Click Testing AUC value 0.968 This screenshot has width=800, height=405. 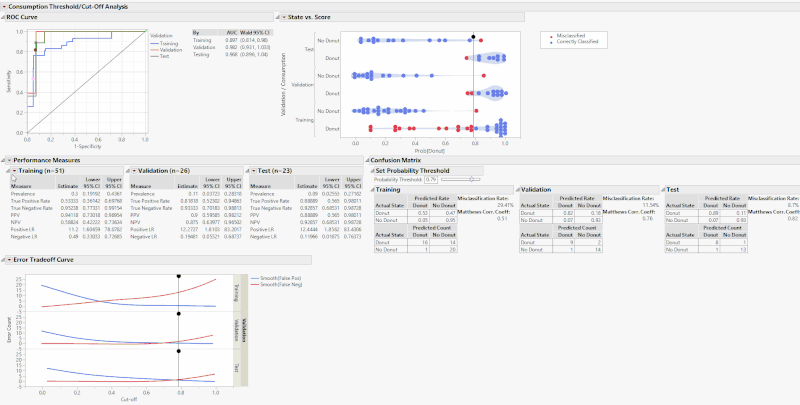(x=232, y=54)
